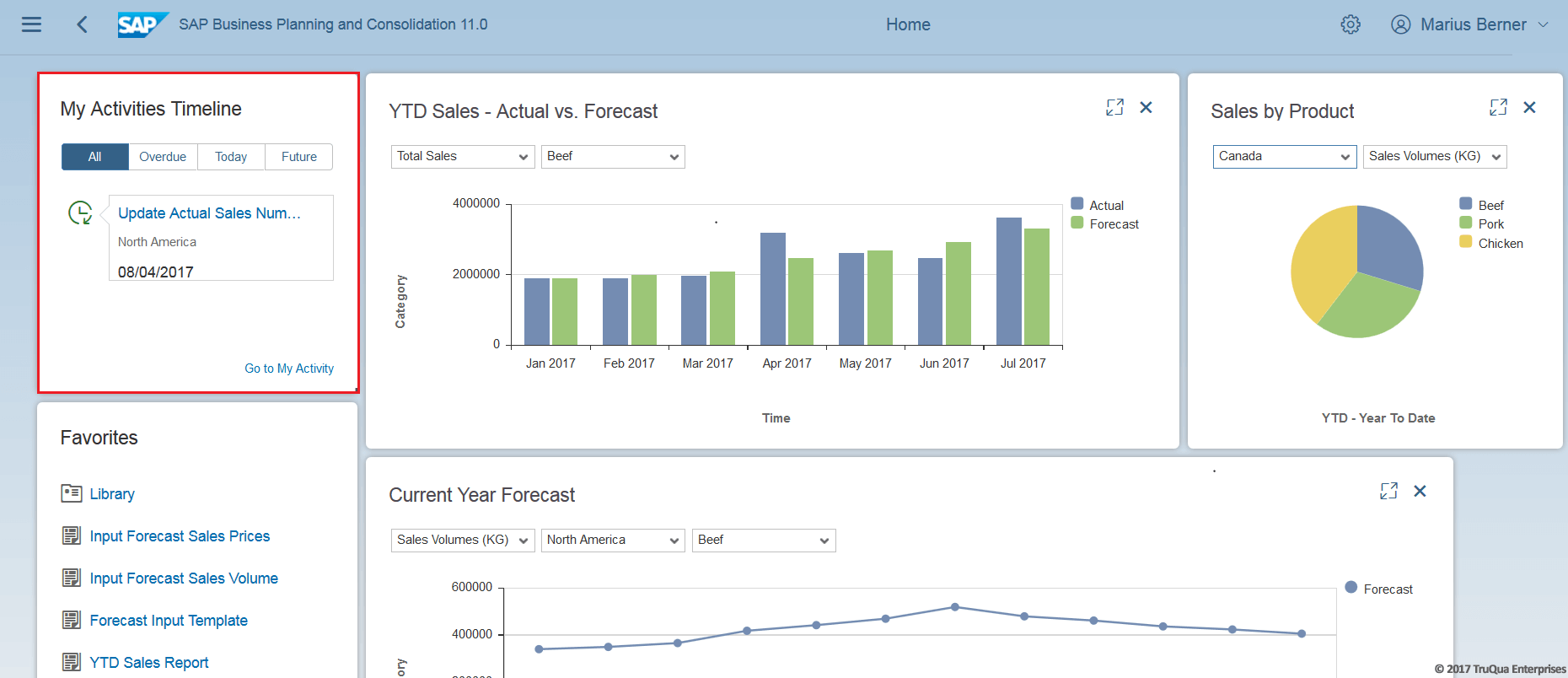The height and width of the screenshot is (678, 1568).
Task: Open the settings gear icon
Action: pyautogui.click(x=1351, y=24)
